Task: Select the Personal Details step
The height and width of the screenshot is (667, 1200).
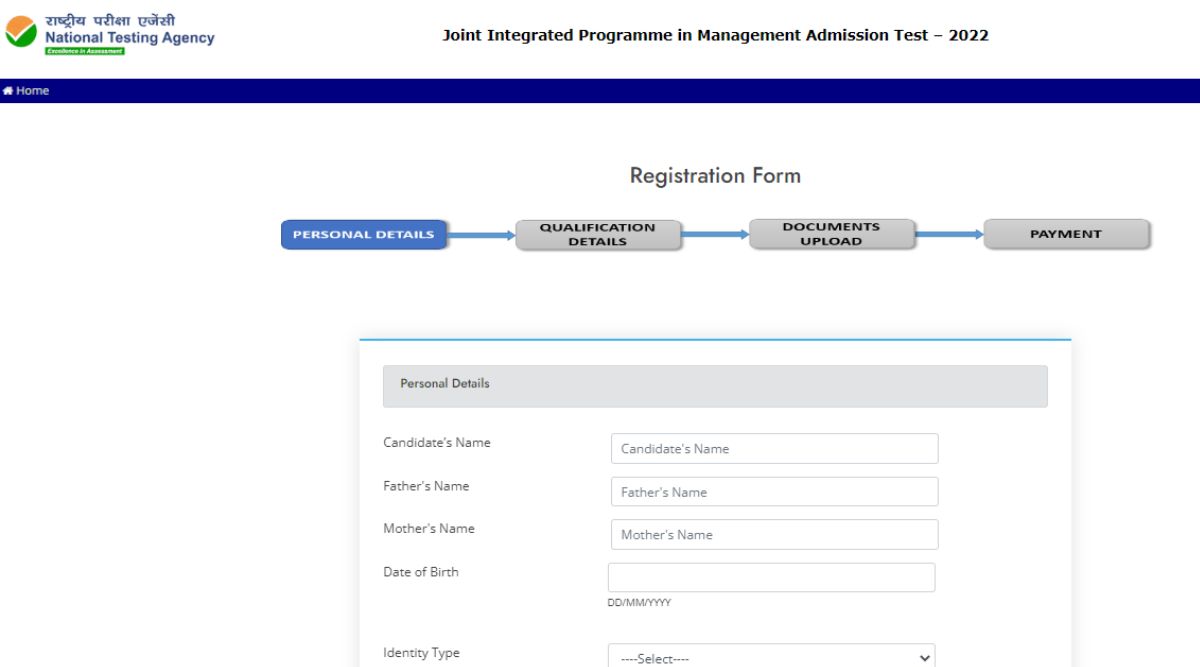Action: pos(363,235)
